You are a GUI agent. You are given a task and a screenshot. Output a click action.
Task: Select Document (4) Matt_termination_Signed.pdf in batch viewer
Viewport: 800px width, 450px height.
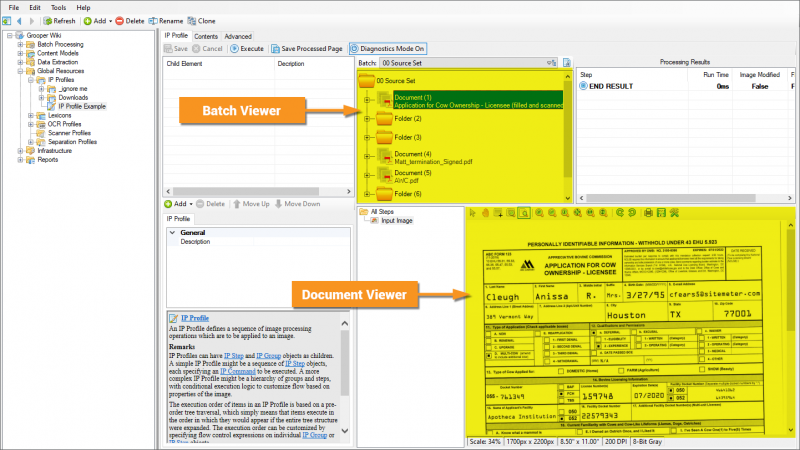(433, 158)
